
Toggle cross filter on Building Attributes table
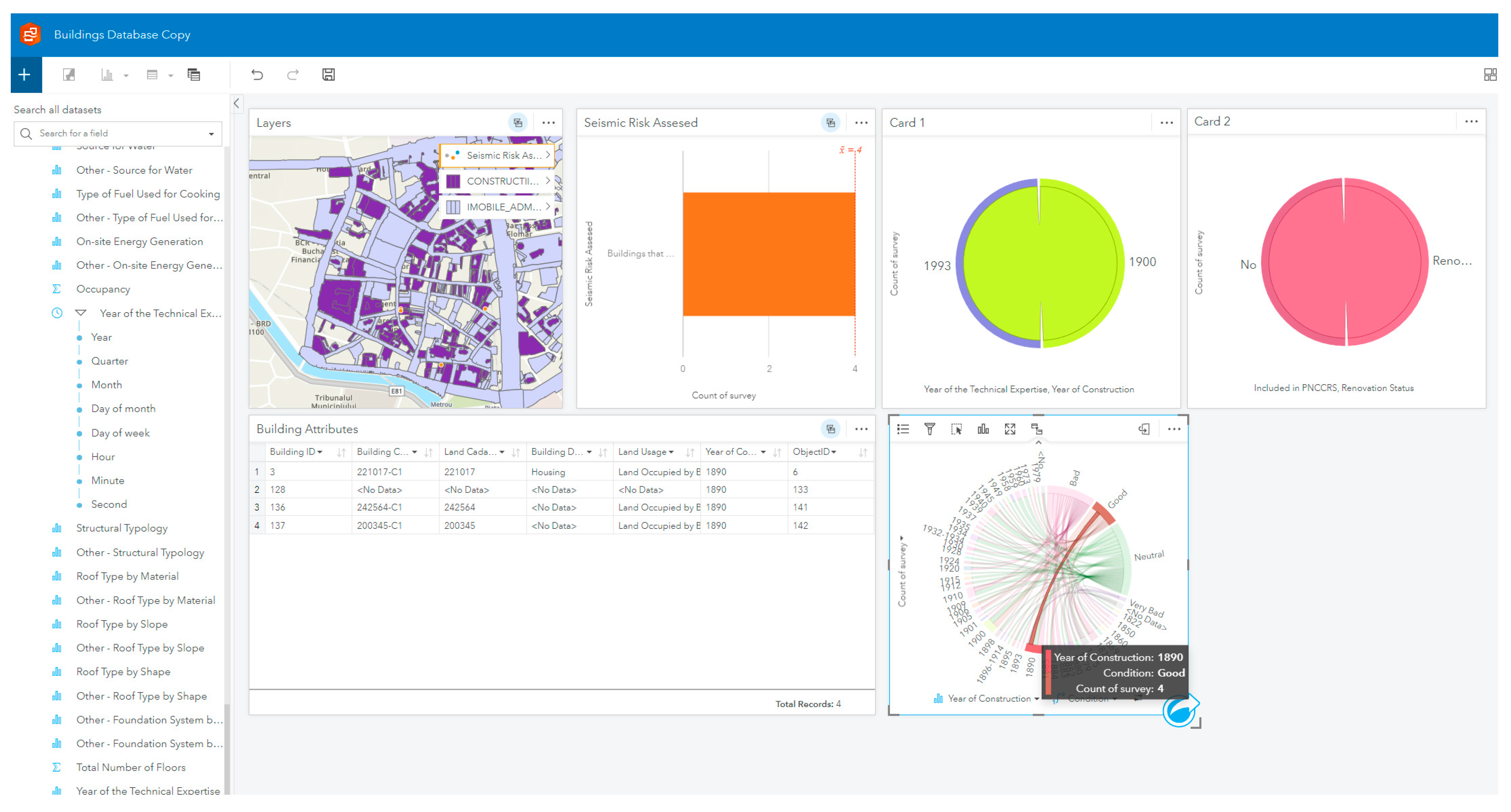[x=830, y=429]
